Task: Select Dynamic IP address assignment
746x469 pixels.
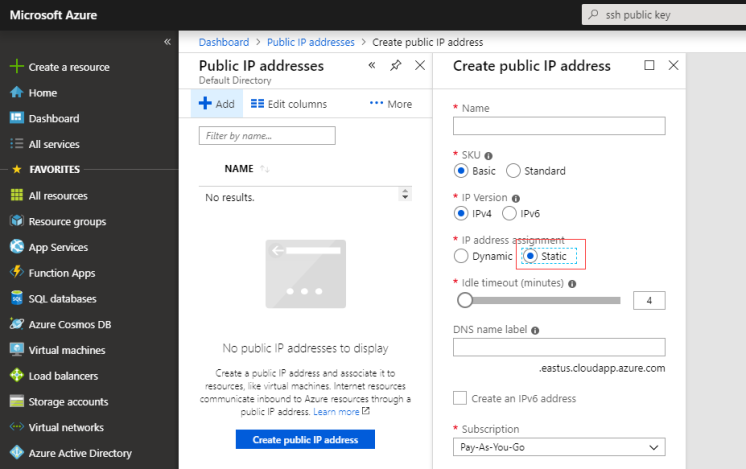Action: [461, 256]
